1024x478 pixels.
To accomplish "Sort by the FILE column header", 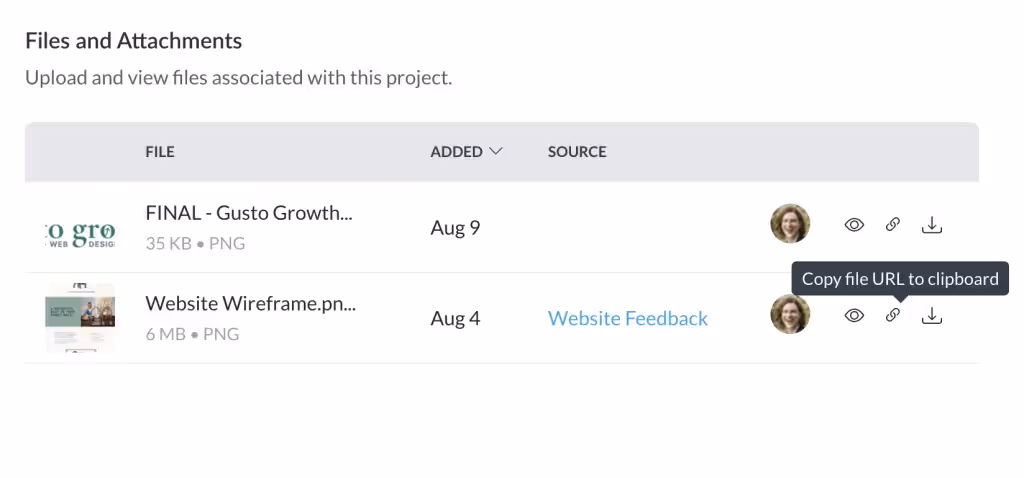I will [x=160, y=152].
